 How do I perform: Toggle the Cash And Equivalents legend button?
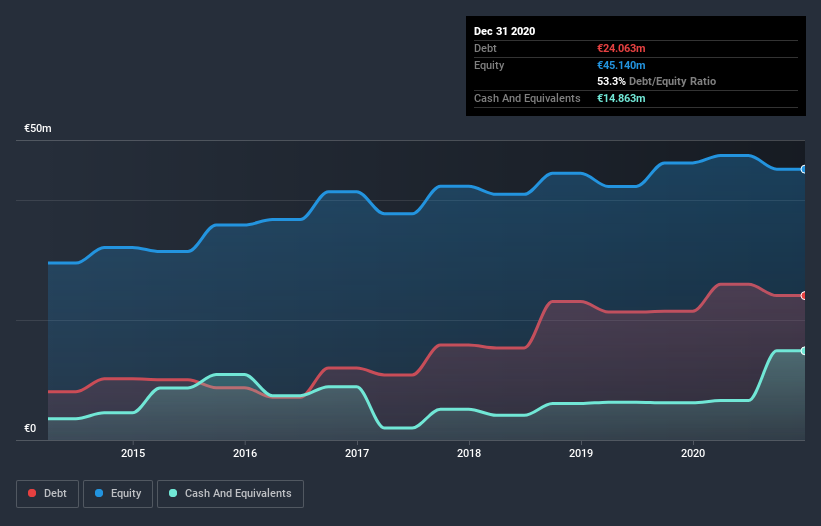click(230, 494)
